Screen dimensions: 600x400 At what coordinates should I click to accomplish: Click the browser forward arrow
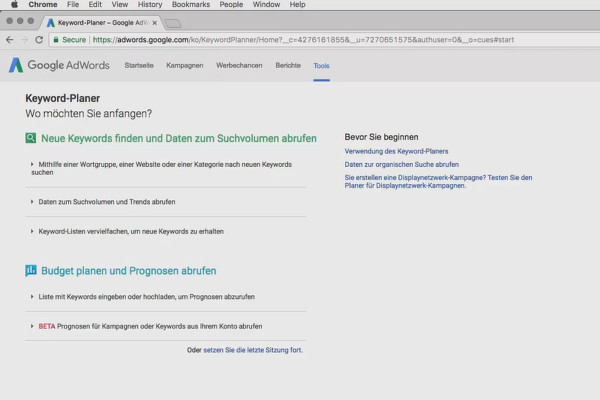coord(24,40)
